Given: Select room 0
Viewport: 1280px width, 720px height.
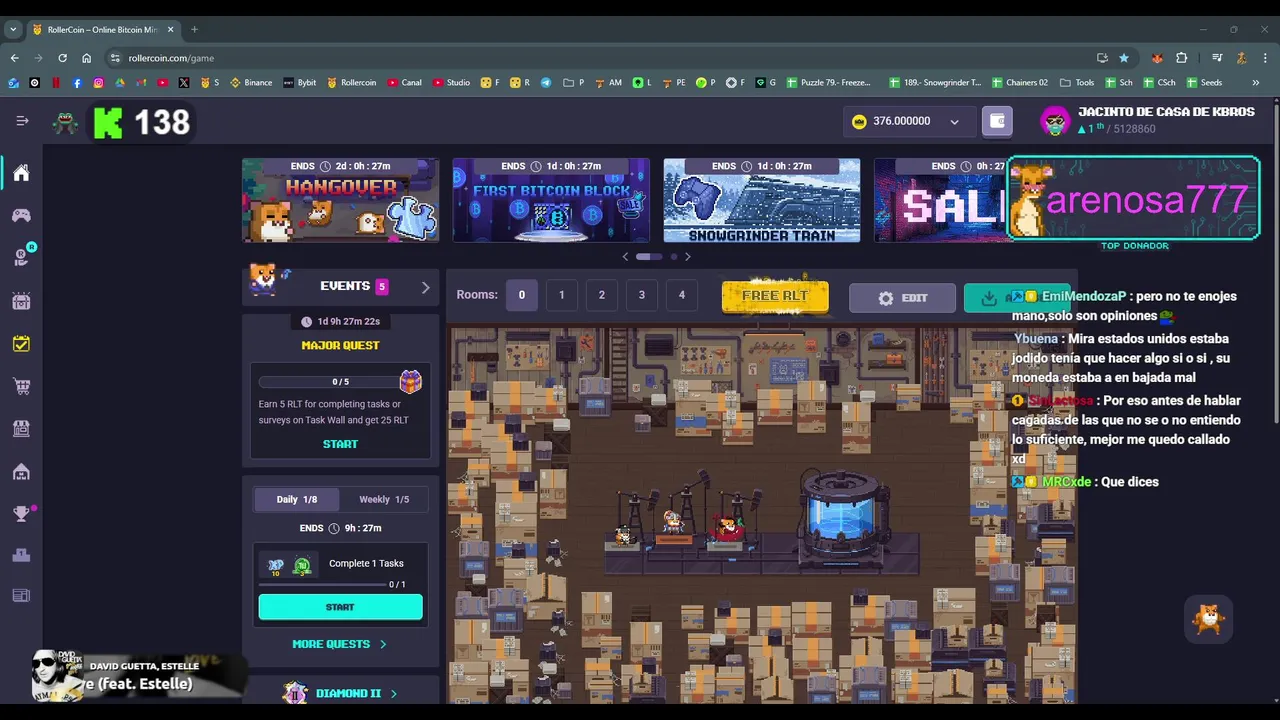Looking at the screenshot, I should [x=521, y=295].
